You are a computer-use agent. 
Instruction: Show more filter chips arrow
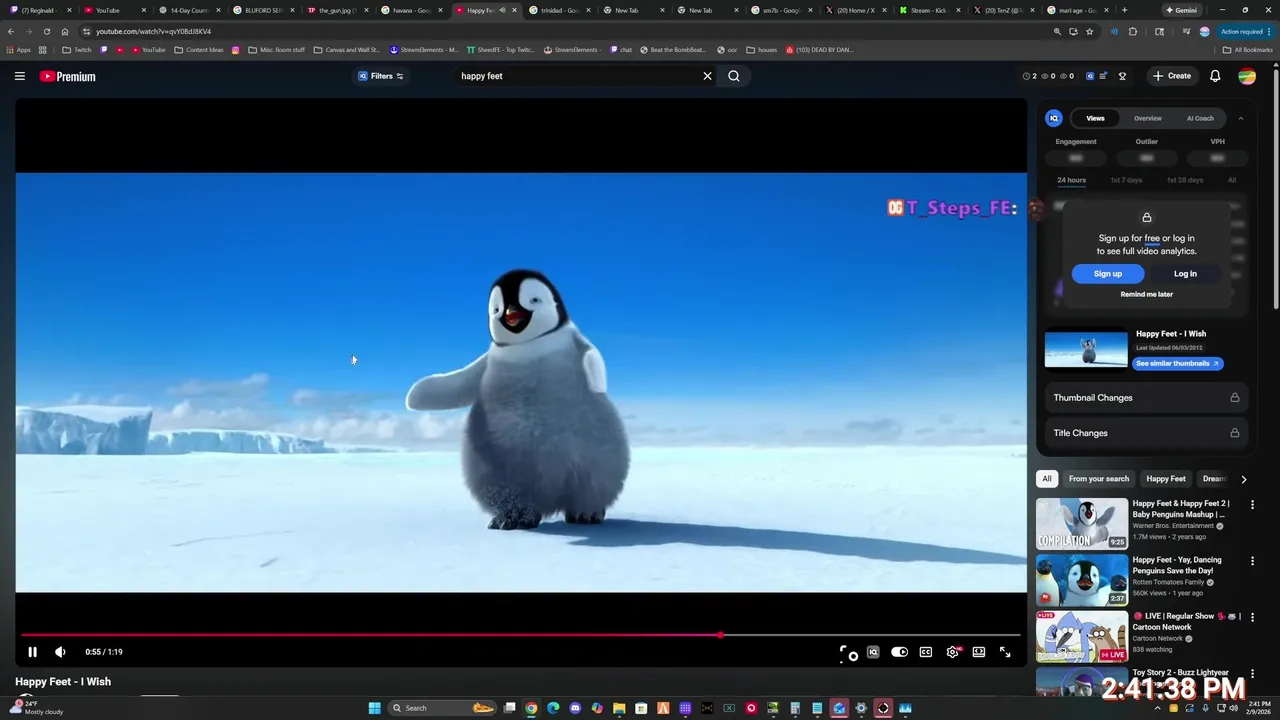point(1243,479)
